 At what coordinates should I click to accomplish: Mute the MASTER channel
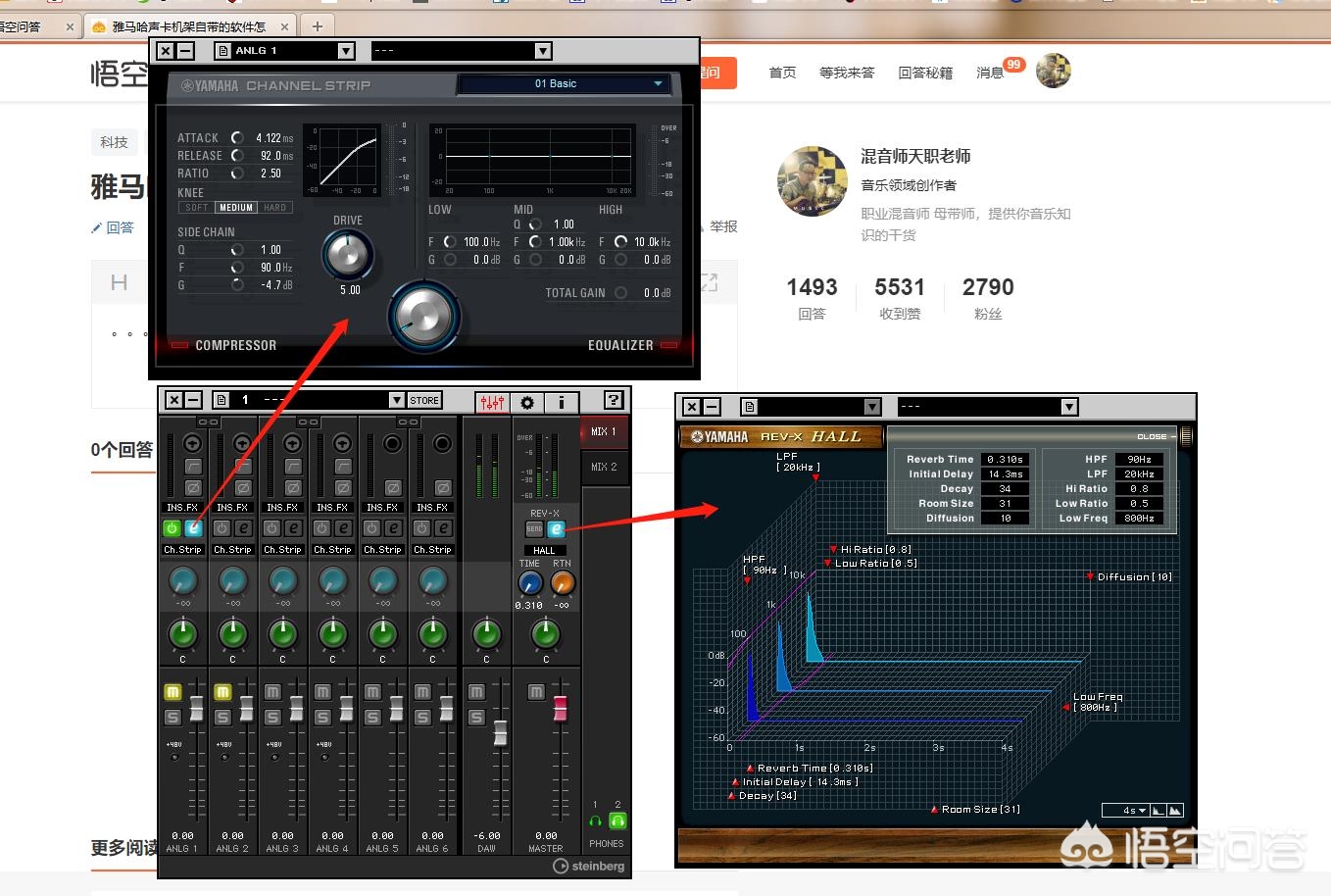pyautogui.click(x=536, y=692)
